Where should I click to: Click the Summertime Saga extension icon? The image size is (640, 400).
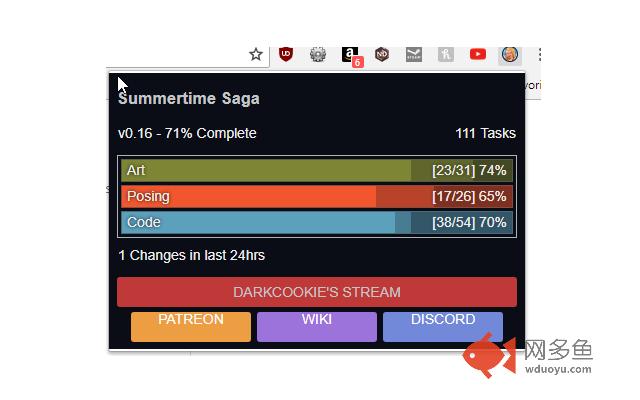(x=510, y=54)
